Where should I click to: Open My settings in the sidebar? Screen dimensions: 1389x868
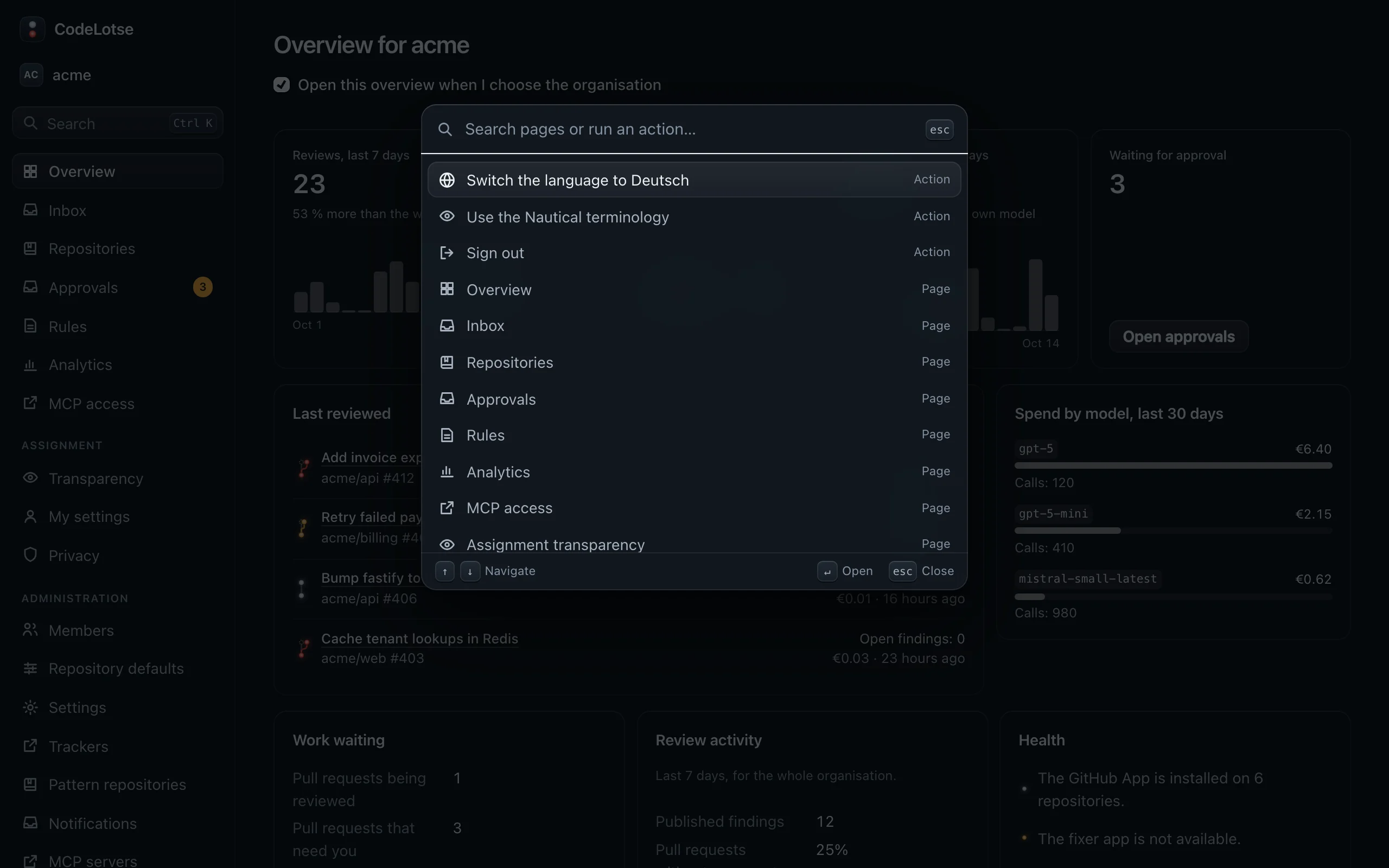(118, 516)
